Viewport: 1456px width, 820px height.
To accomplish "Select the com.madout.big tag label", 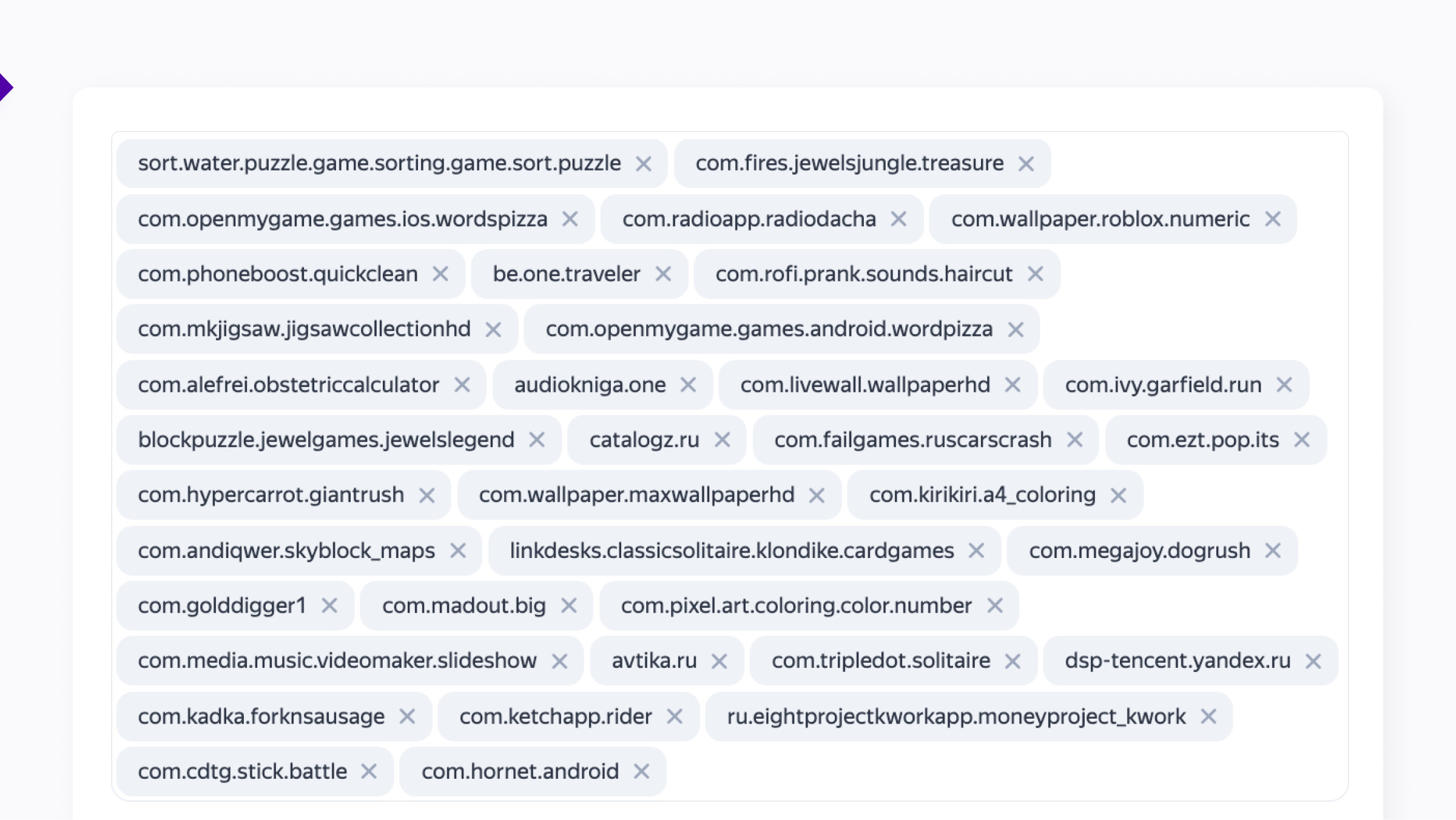I will [463, 605].
